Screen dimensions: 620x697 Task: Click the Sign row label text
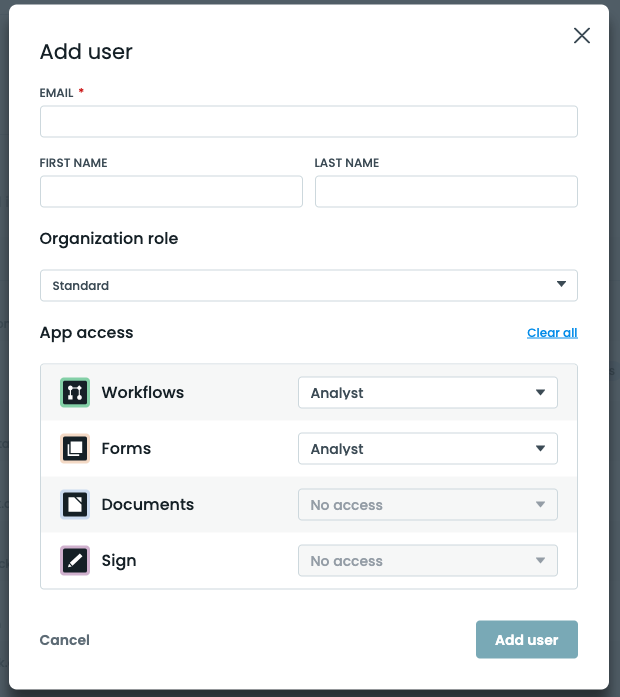(119, 560)
